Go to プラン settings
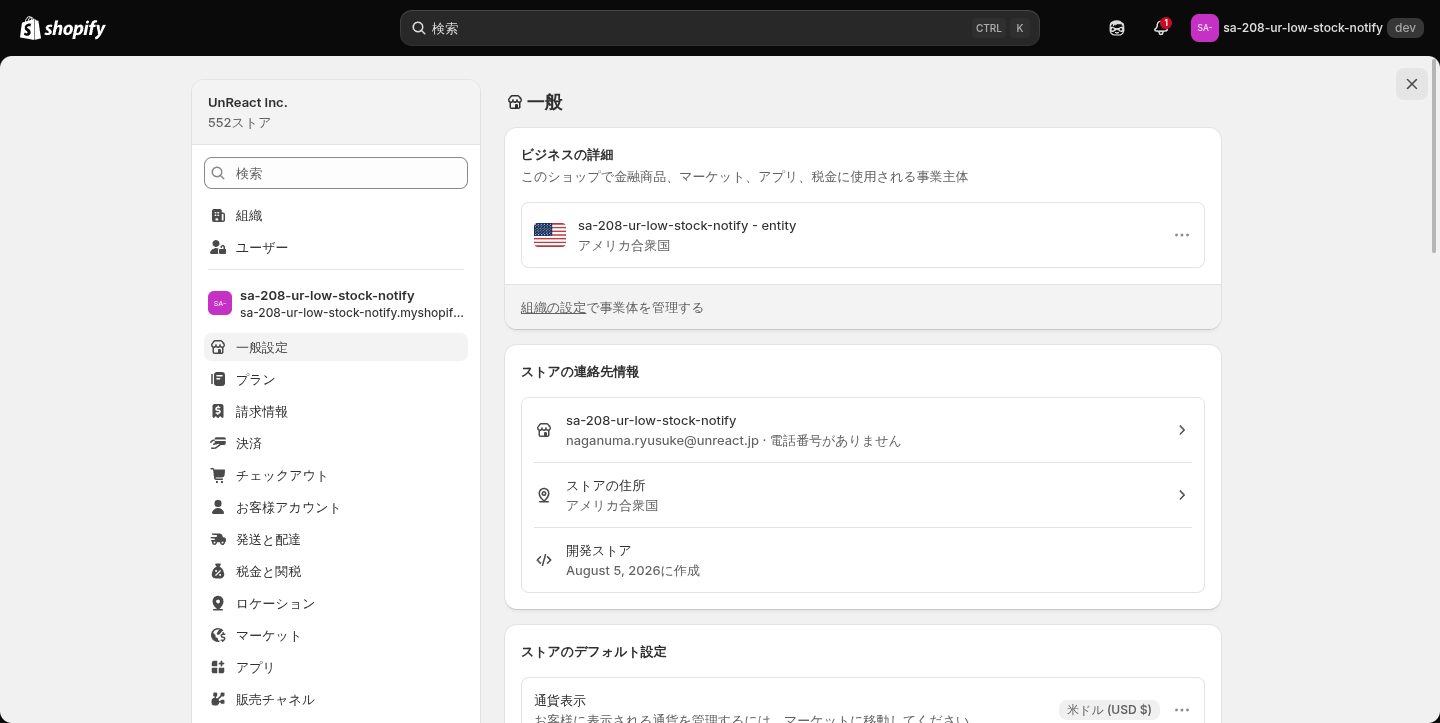 tap(336, 380)
